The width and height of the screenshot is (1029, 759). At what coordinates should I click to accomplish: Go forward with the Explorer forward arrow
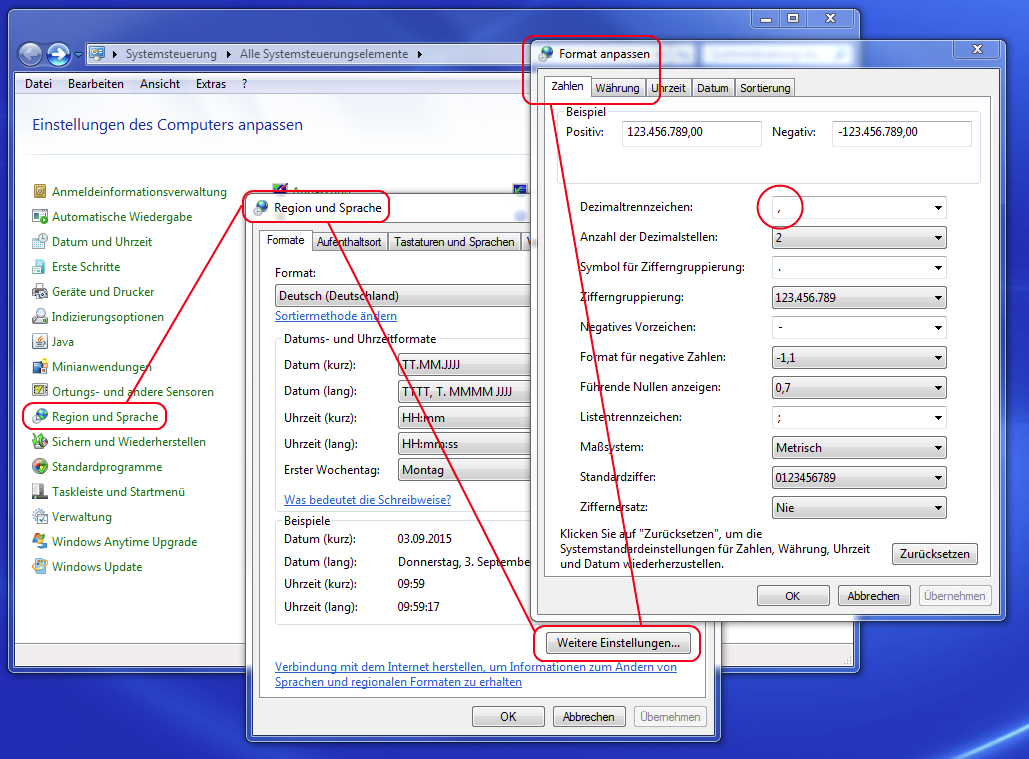click(58, 54)
